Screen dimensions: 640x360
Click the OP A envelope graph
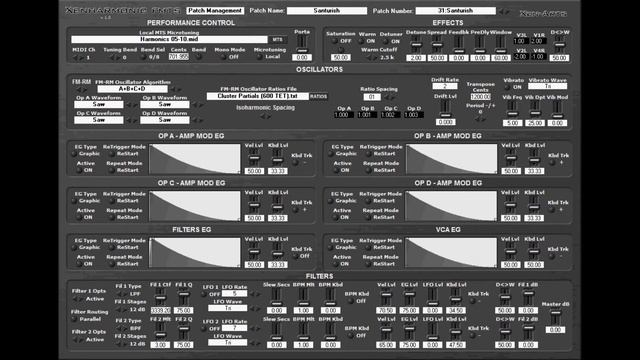[x=195, y=159]
